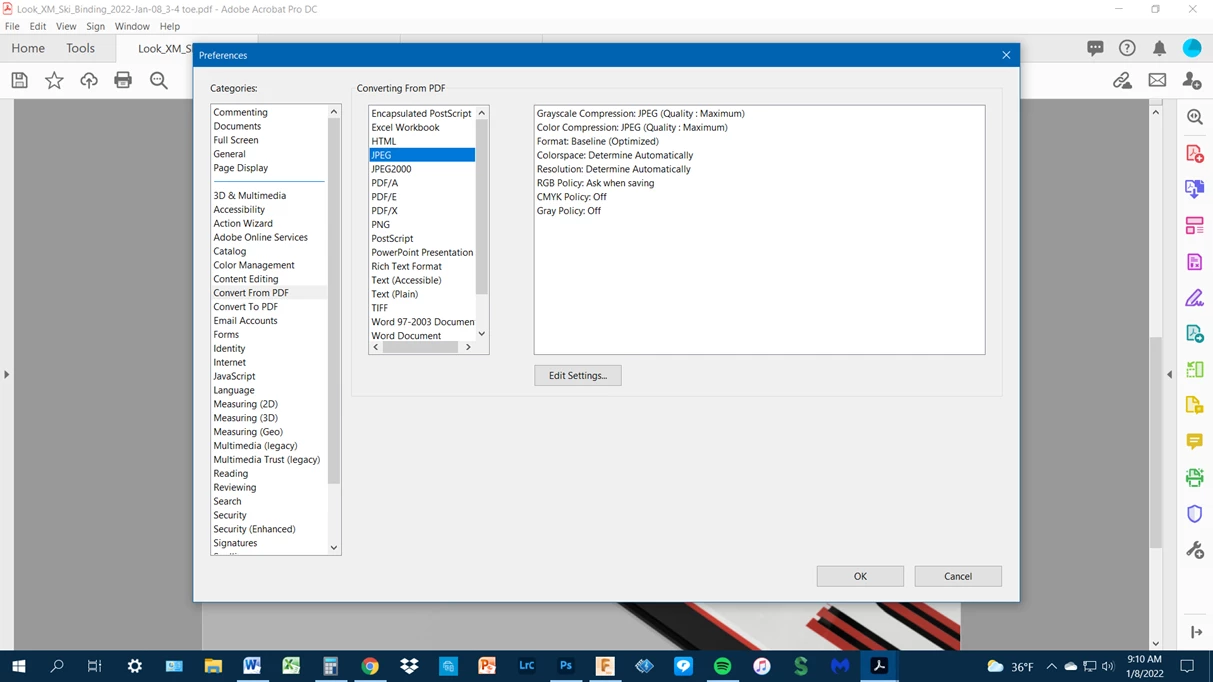
Task: Click the OK button in Preferences
Action: [x=860, y=576]
